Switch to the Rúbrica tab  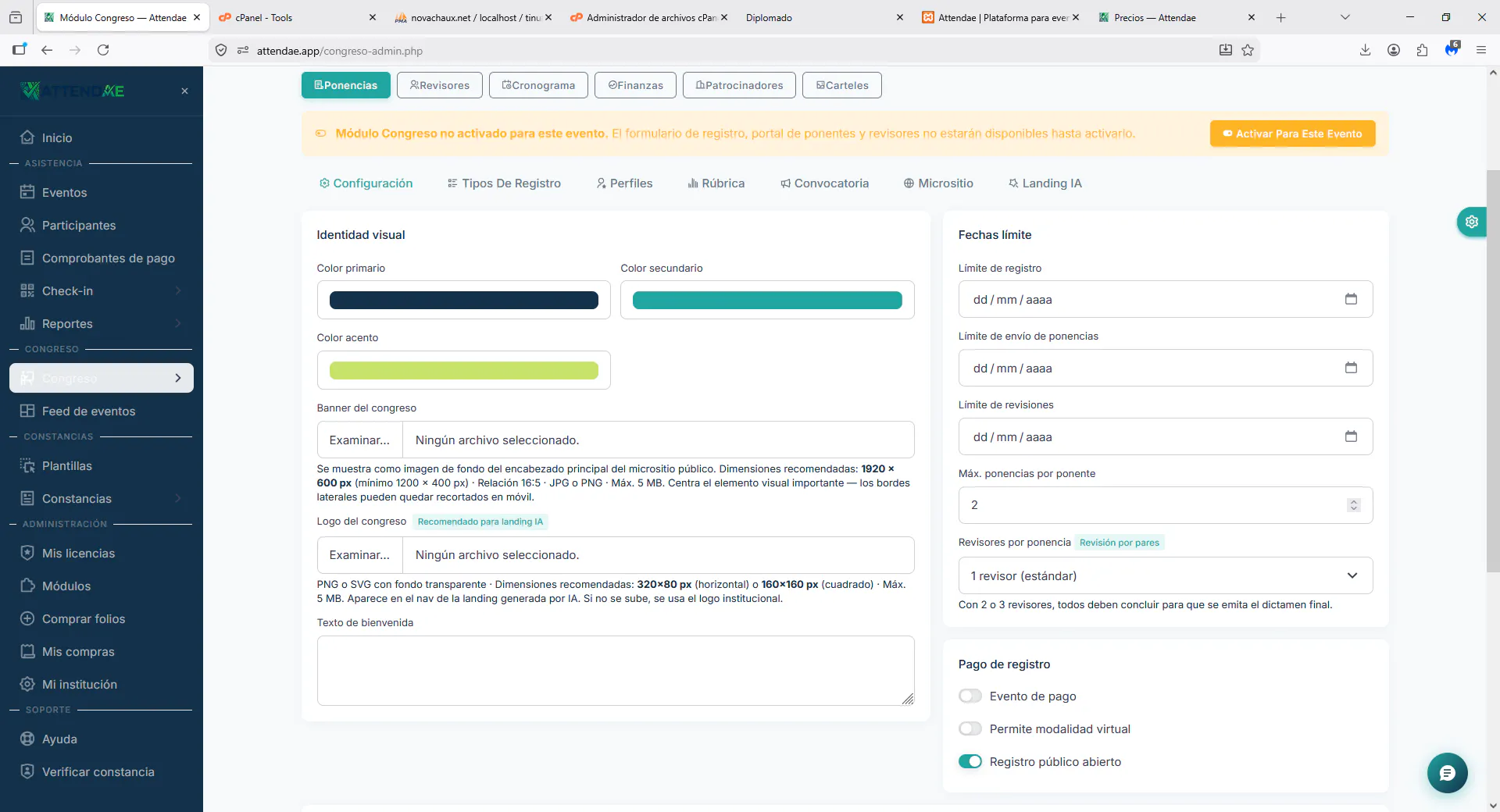click(716, 183)
